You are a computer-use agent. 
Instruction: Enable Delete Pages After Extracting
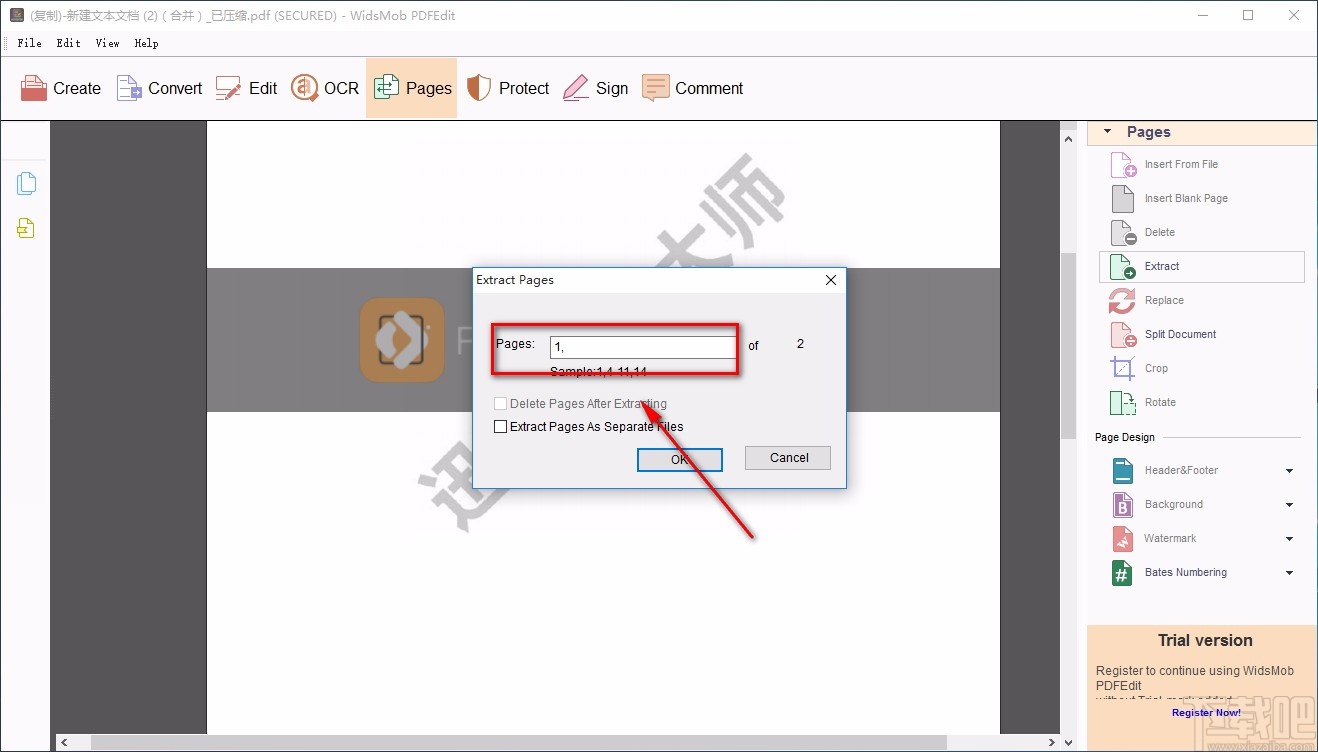click(501, 403)
